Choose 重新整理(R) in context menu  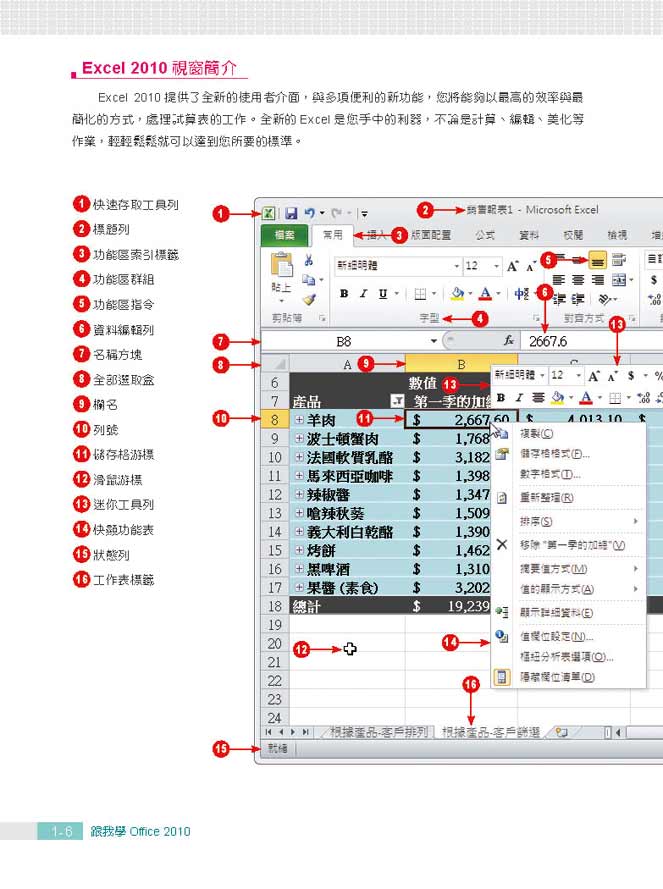(568, 497)
